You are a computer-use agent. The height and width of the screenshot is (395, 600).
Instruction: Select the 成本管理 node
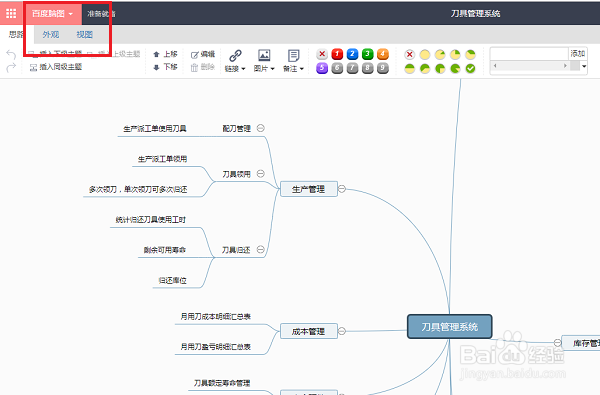click(x=309, y=331)
